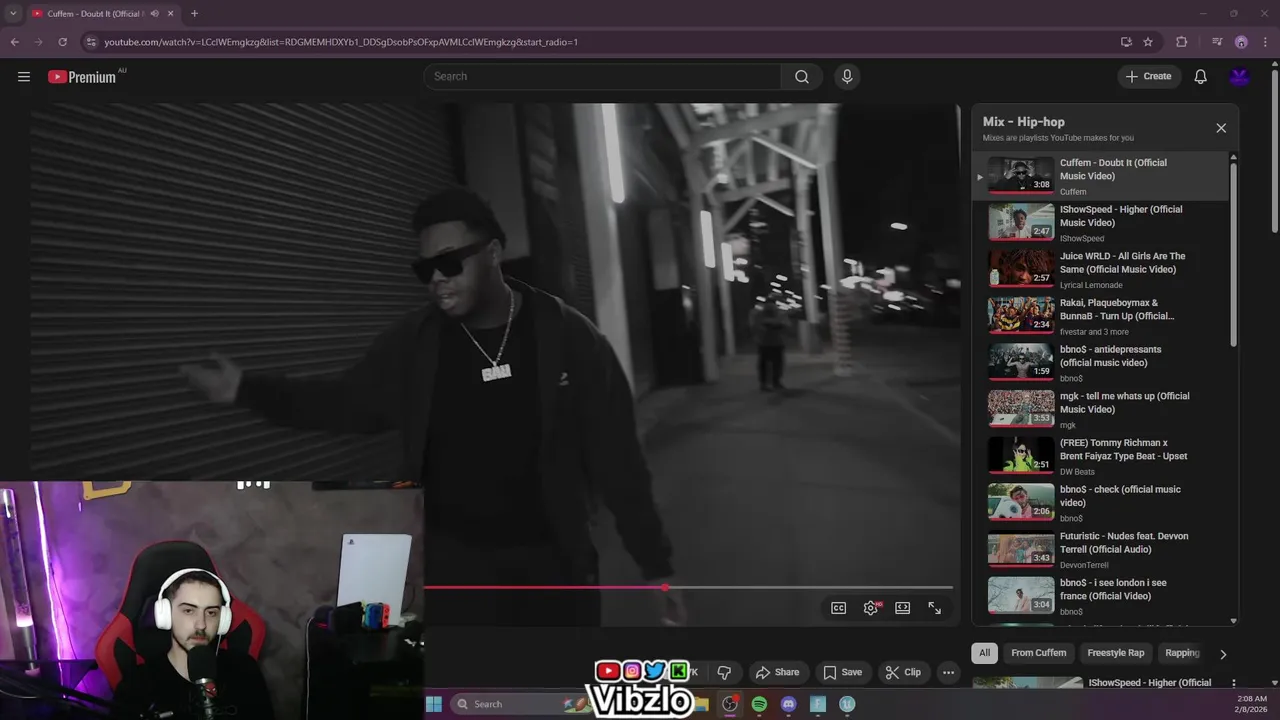Viewport: 1280px width, 720px height.
Task: Open the notifications bell
Action: (1201, 77)
